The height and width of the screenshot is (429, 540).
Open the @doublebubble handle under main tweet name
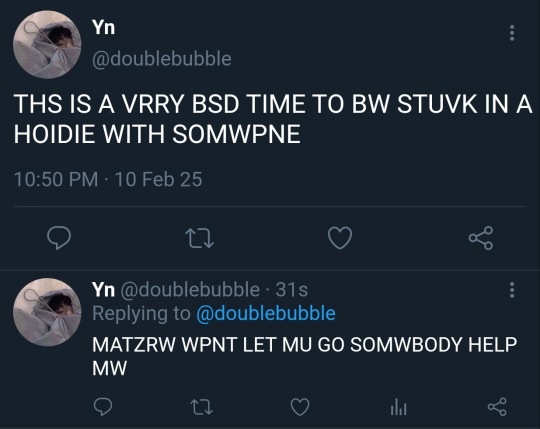pos(162,59)
